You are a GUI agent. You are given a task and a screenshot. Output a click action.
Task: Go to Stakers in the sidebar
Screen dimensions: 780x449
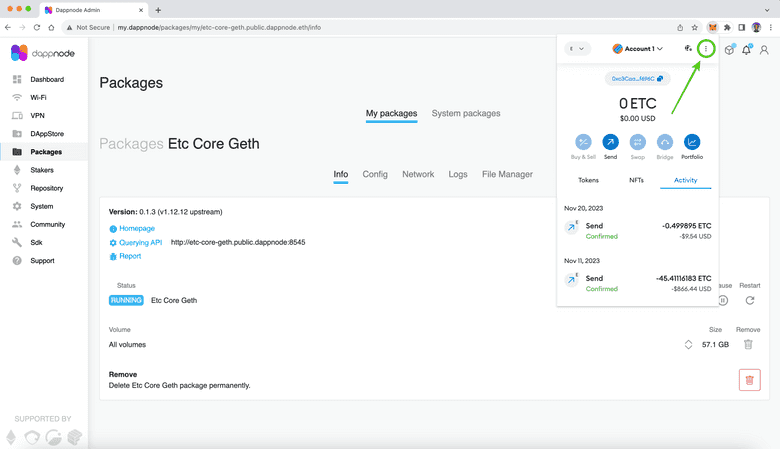coord(42,170)
